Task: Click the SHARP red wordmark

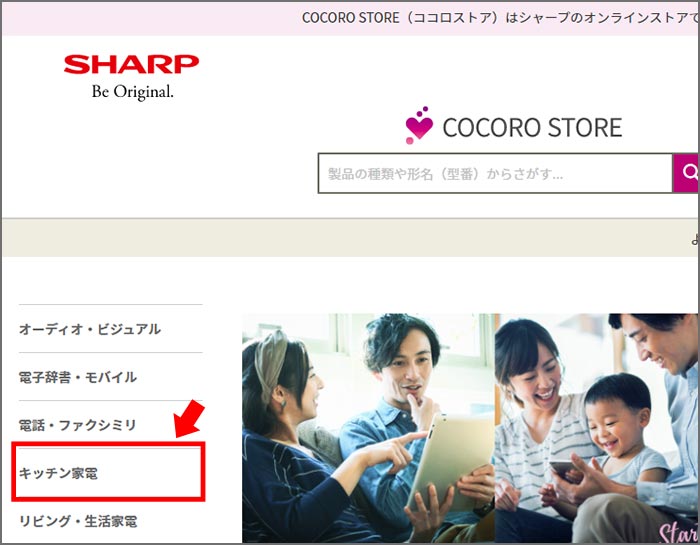Action: [132, 64]
